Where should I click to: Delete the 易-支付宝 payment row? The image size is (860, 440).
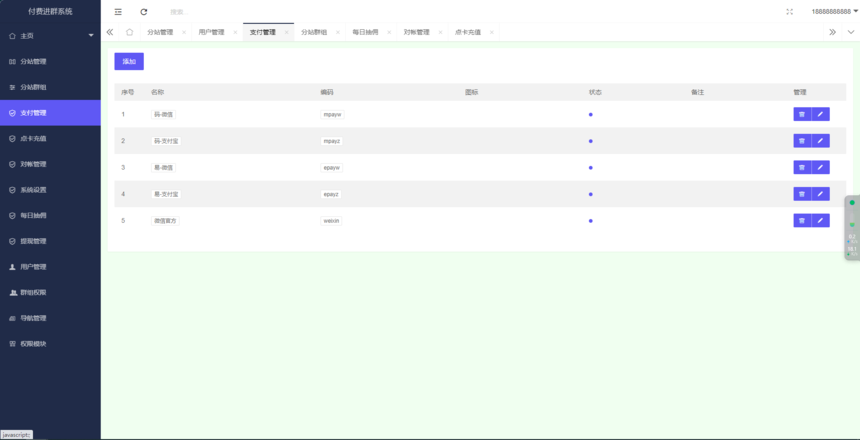click(802, 194)
